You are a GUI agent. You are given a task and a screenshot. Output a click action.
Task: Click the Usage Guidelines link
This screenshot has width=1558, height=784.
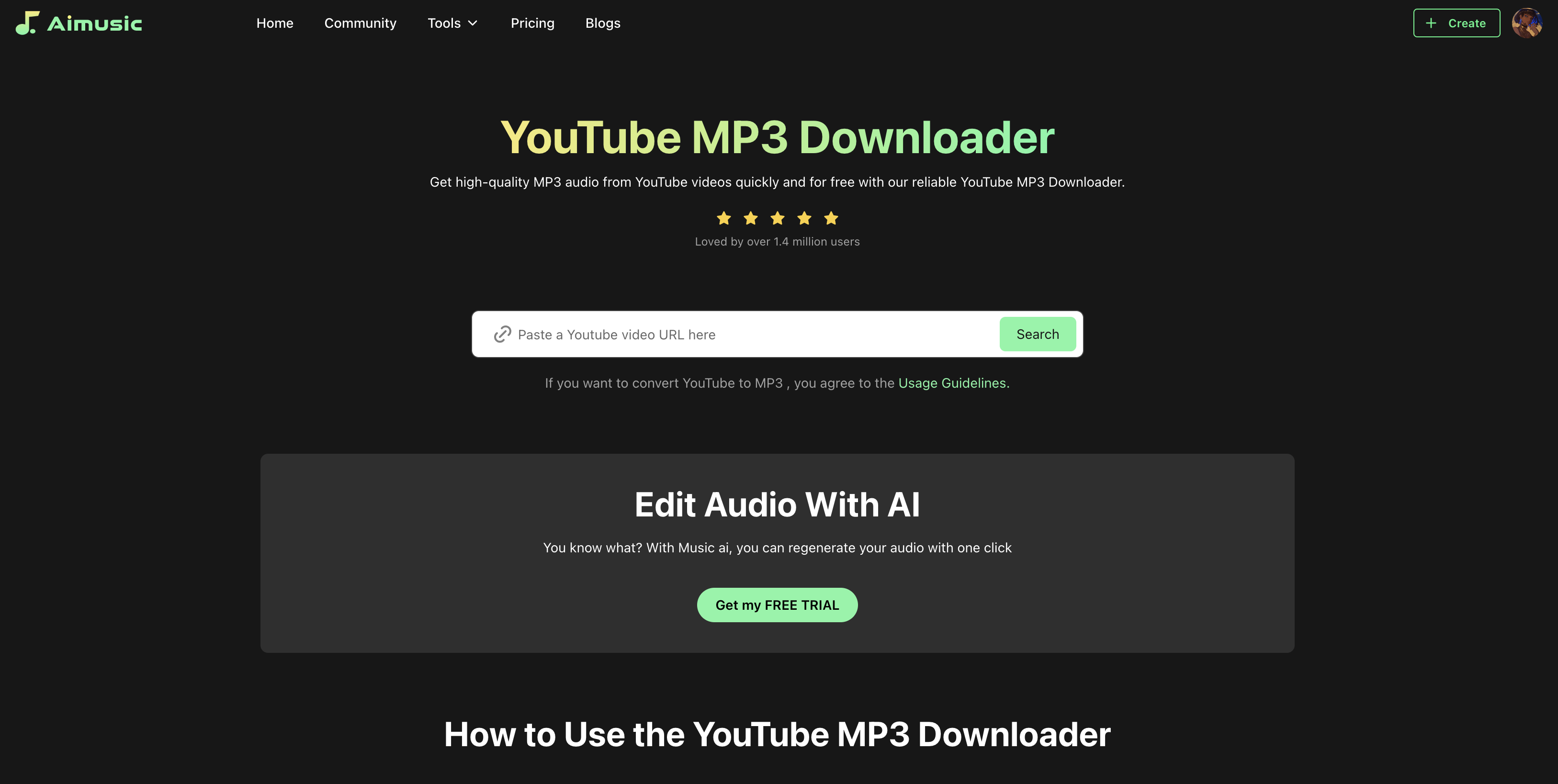click(951, 382)
